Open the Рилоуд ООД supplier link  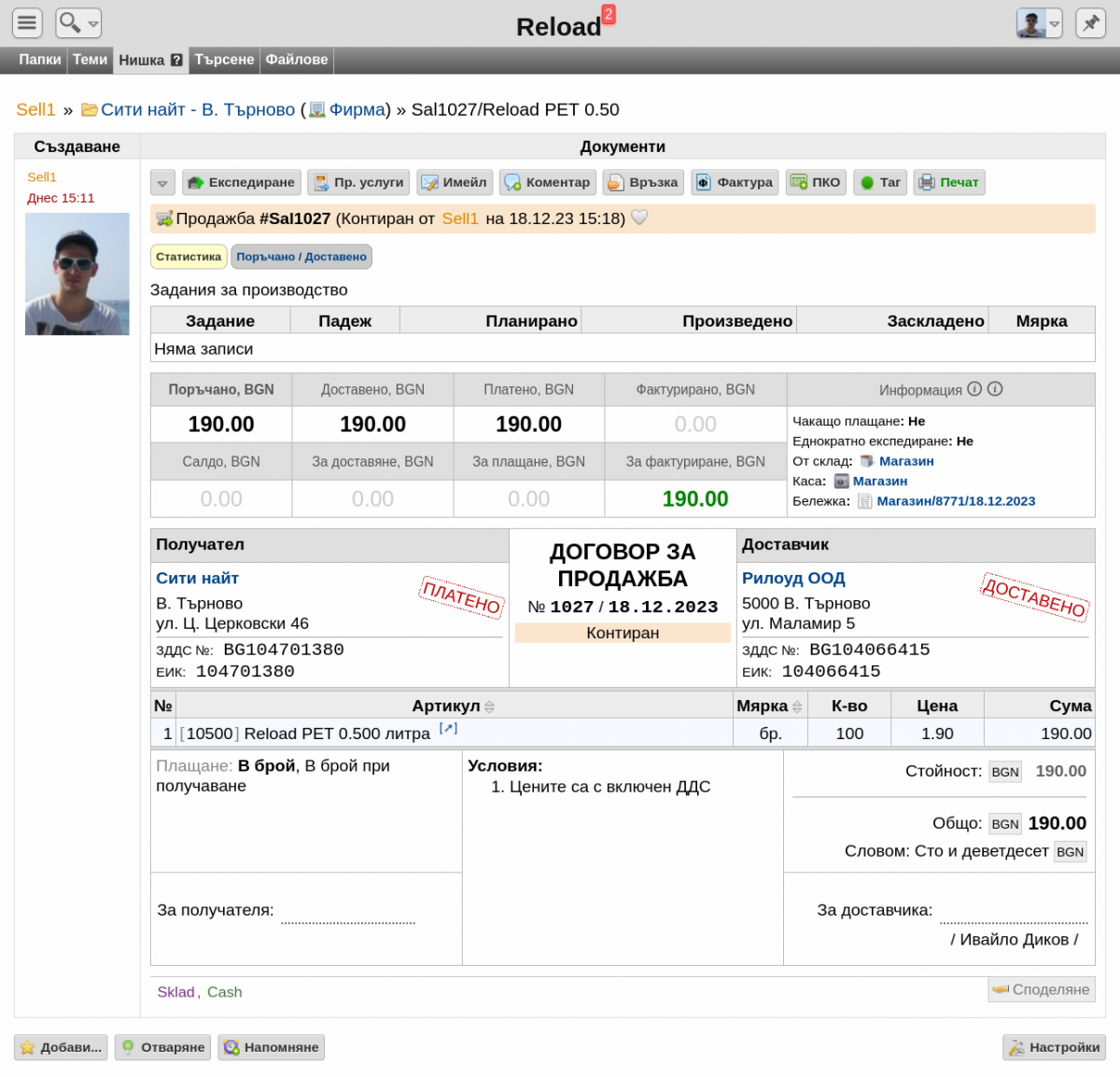coord(793,579)
